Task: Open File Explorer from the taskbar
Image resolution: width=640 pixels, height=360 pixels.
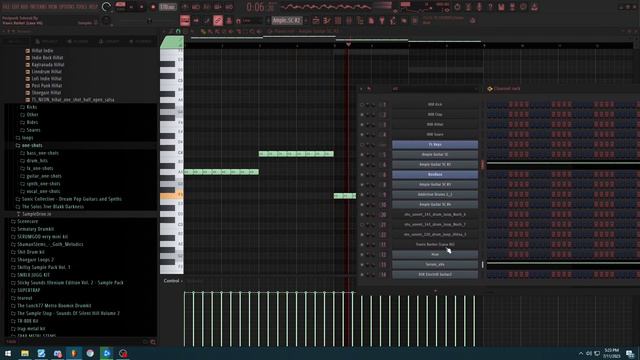Action: coord(24,353)
